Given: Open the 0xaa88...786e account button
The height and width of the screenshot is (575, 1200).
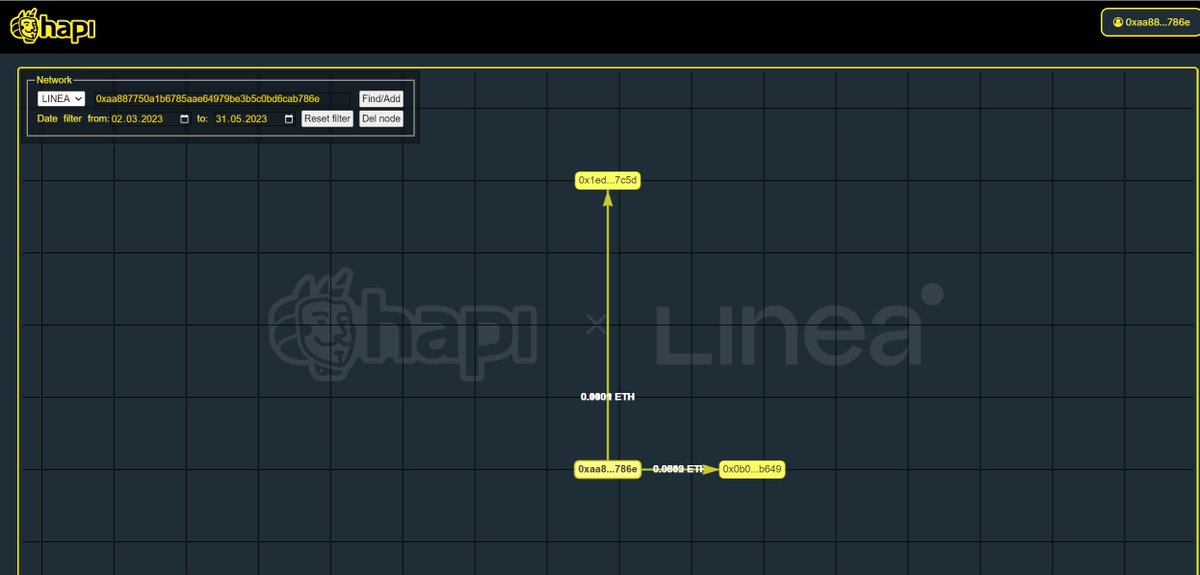Looking at the screenshot, I should pyautogui.click(x=1149, y=22).
